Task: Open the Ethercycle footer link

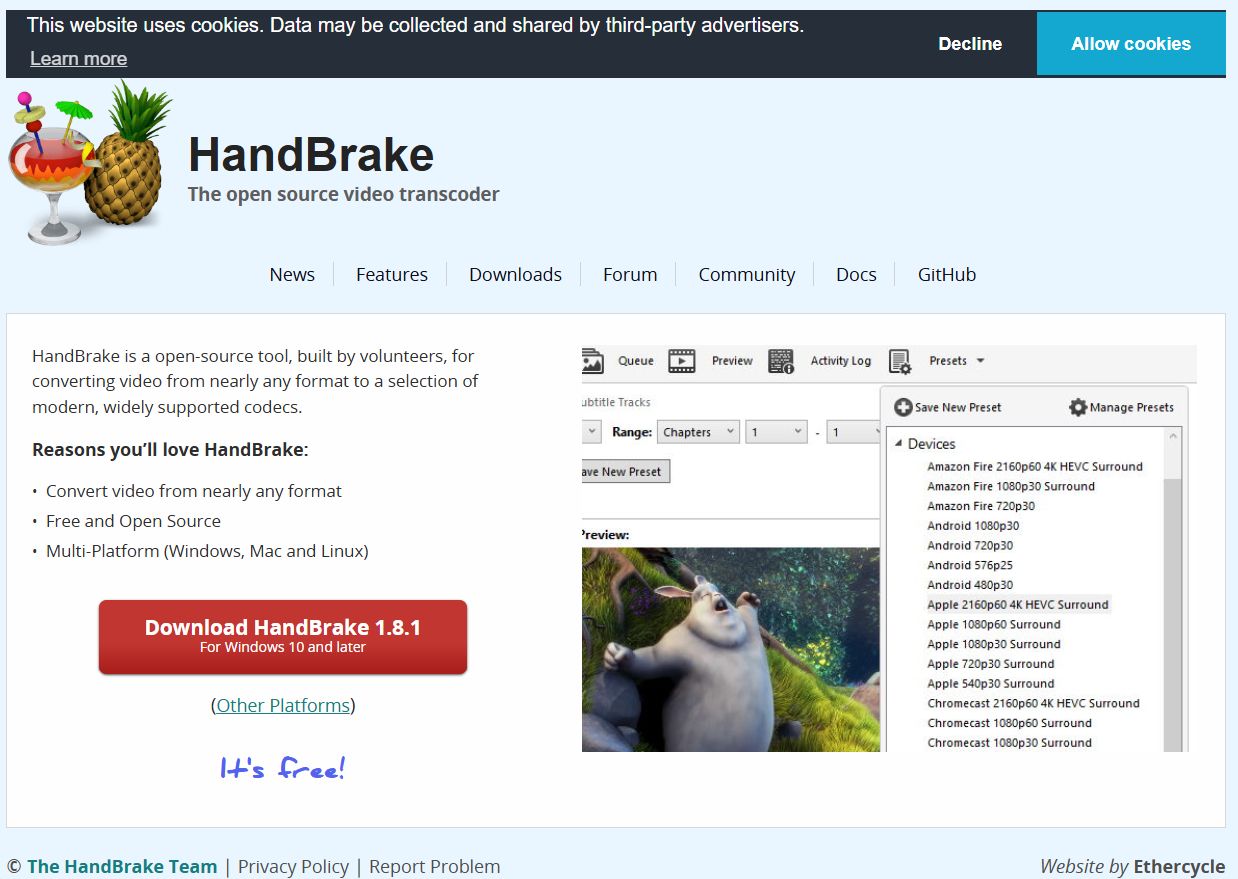Action: click(x=1179, y=867)
